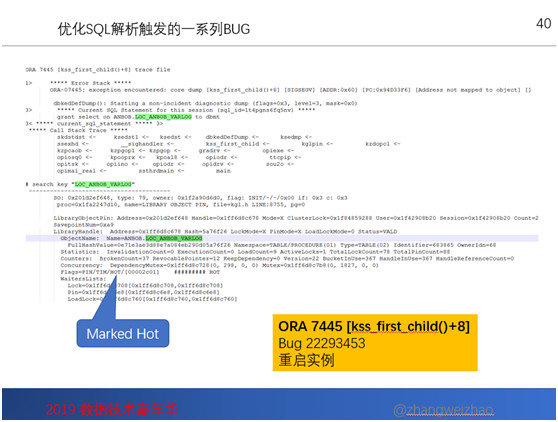Click 'sou2o' in the call stack
The width and height of the screenshot is (558, 422).
click(x=275, y=164)
